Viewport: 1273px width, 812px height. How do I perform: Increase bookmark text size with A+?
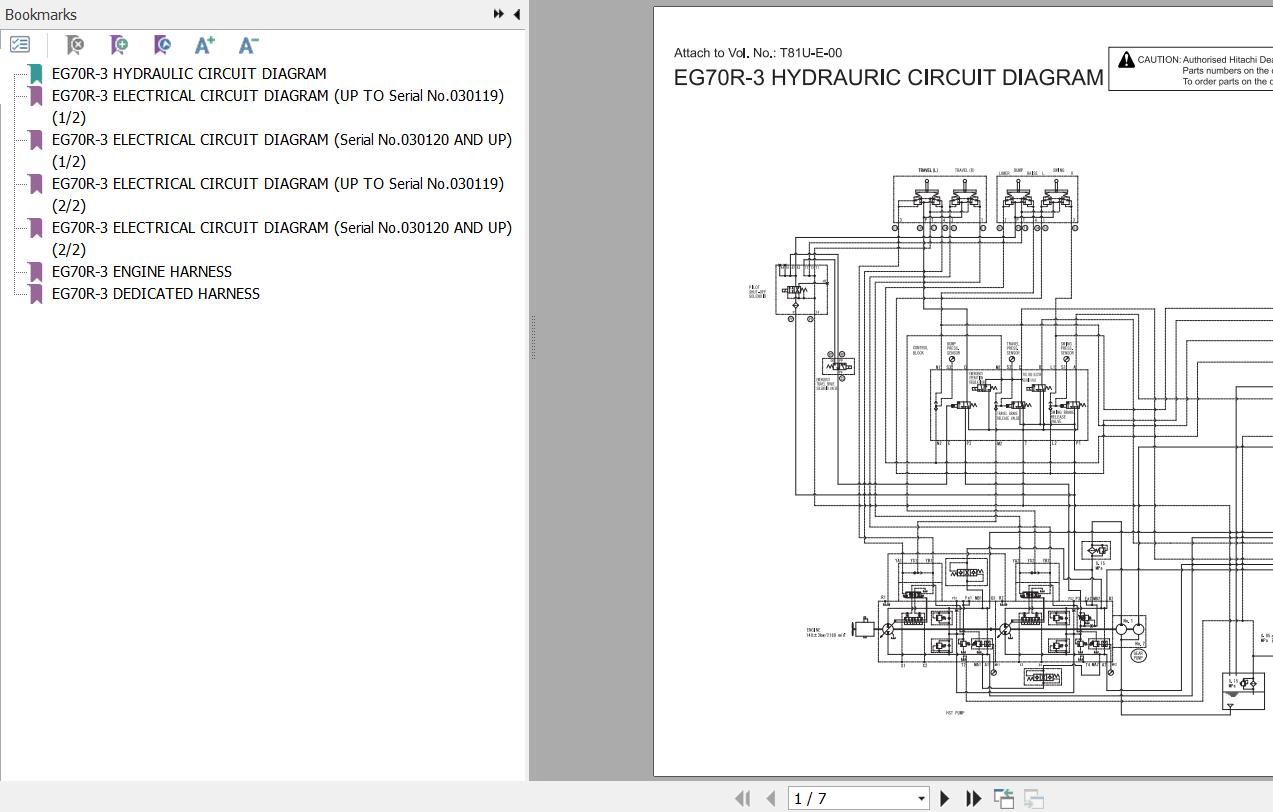[205, 45]
